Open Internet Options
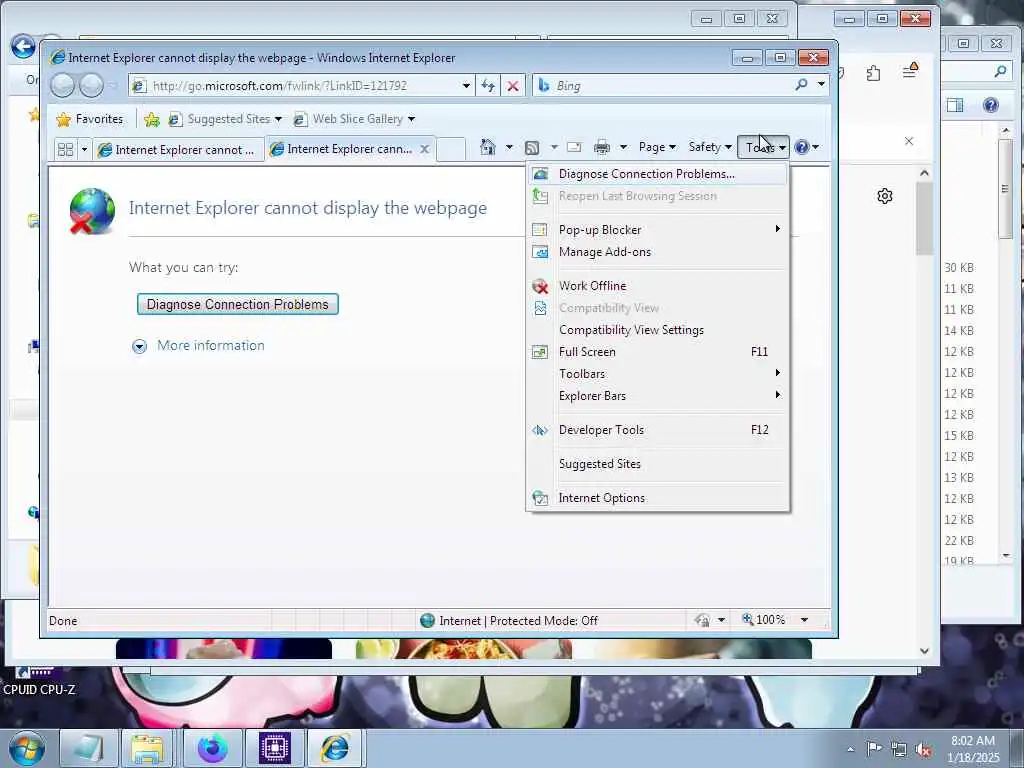 pyautogui.click(x=658, y=498)
